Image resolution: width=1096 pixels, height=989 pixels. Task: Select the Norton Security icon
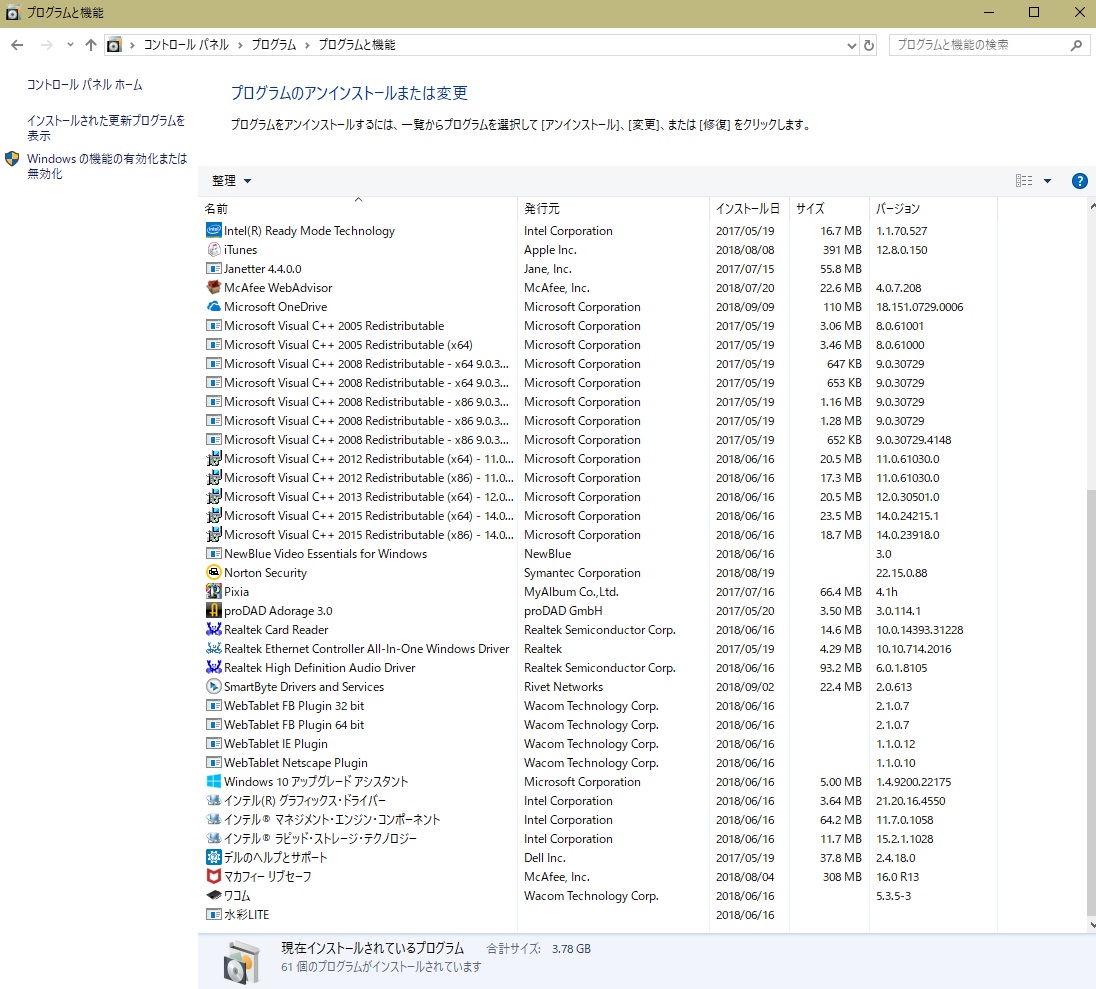(213, 573)
